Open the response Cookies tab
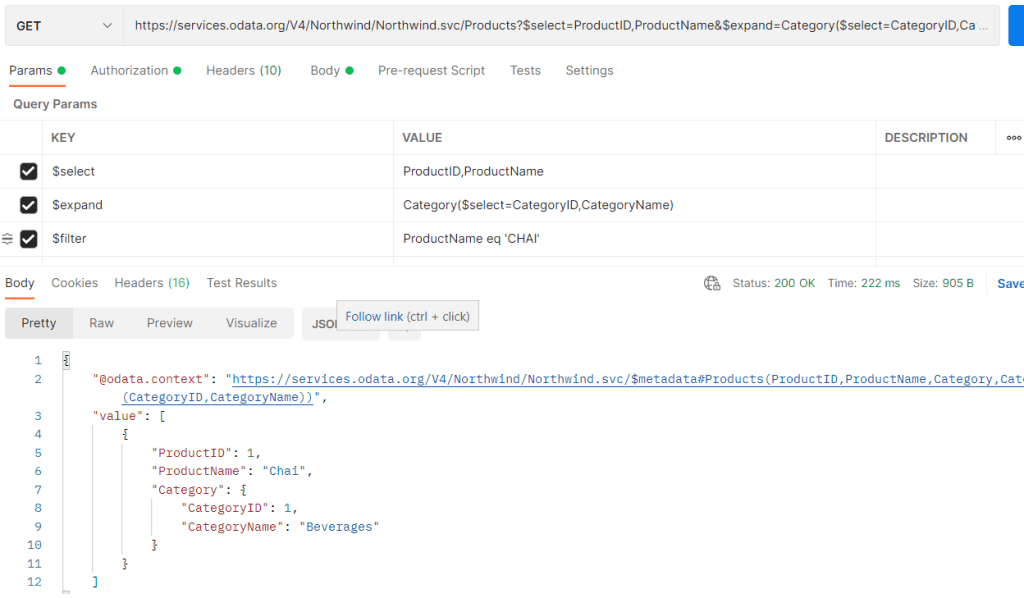The width and height of the screenshot is (1024, 598). tap(75, 283)
